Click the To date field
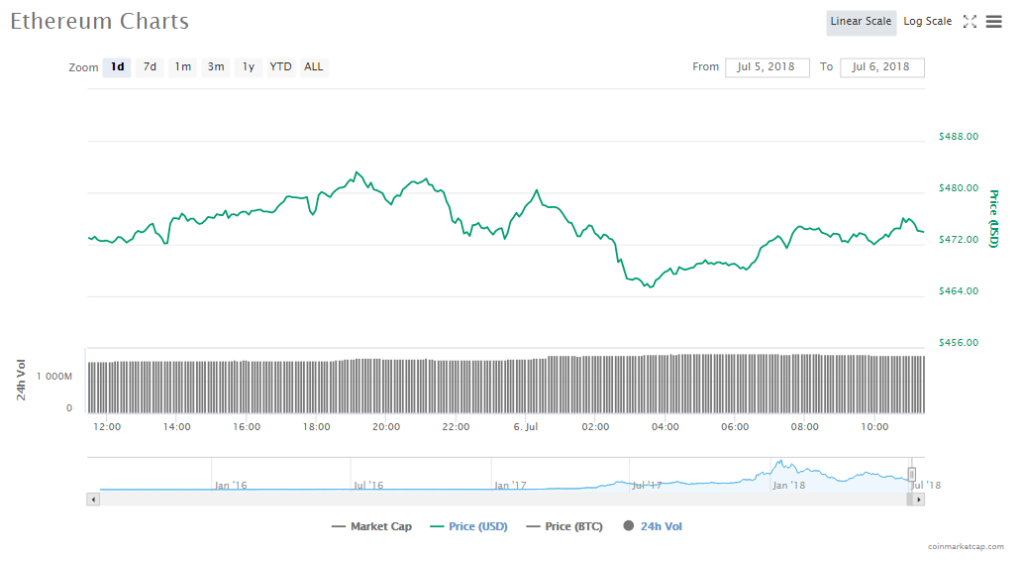1024x561 pixels. (x=882, y=67)
